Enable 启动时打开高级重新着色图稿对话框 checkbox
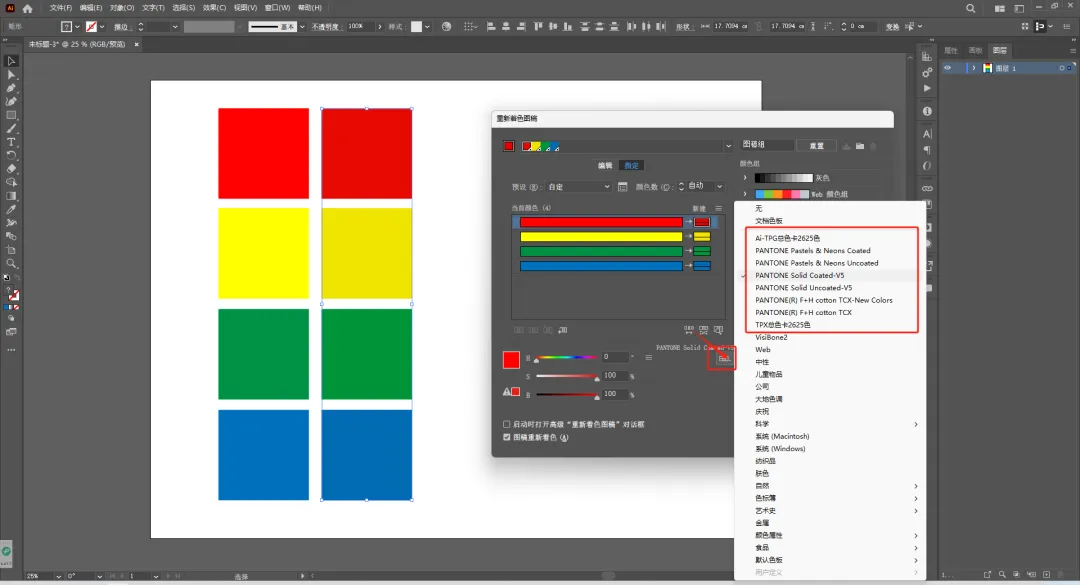Viewport: 1080px width, 585px height. pyautogui.click(x=507, y=424)
